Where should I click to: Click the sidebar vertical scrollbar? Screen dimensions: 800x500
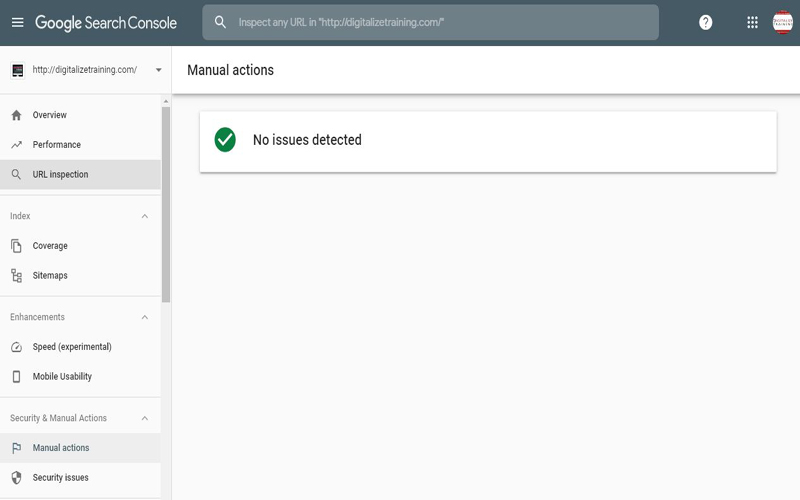[166, 200]
